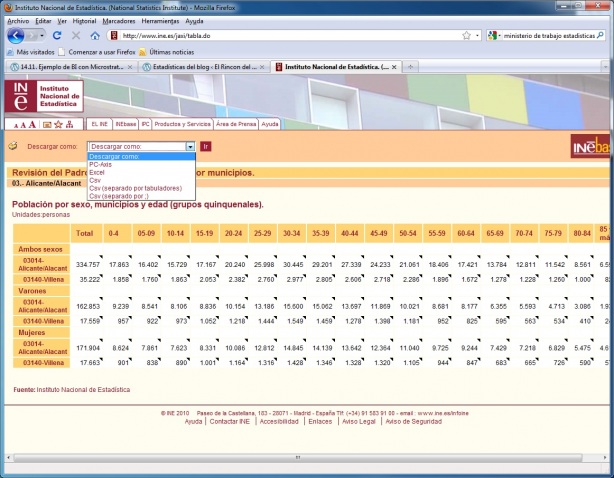Open the Marcadores menu

[x=118, y=20]
